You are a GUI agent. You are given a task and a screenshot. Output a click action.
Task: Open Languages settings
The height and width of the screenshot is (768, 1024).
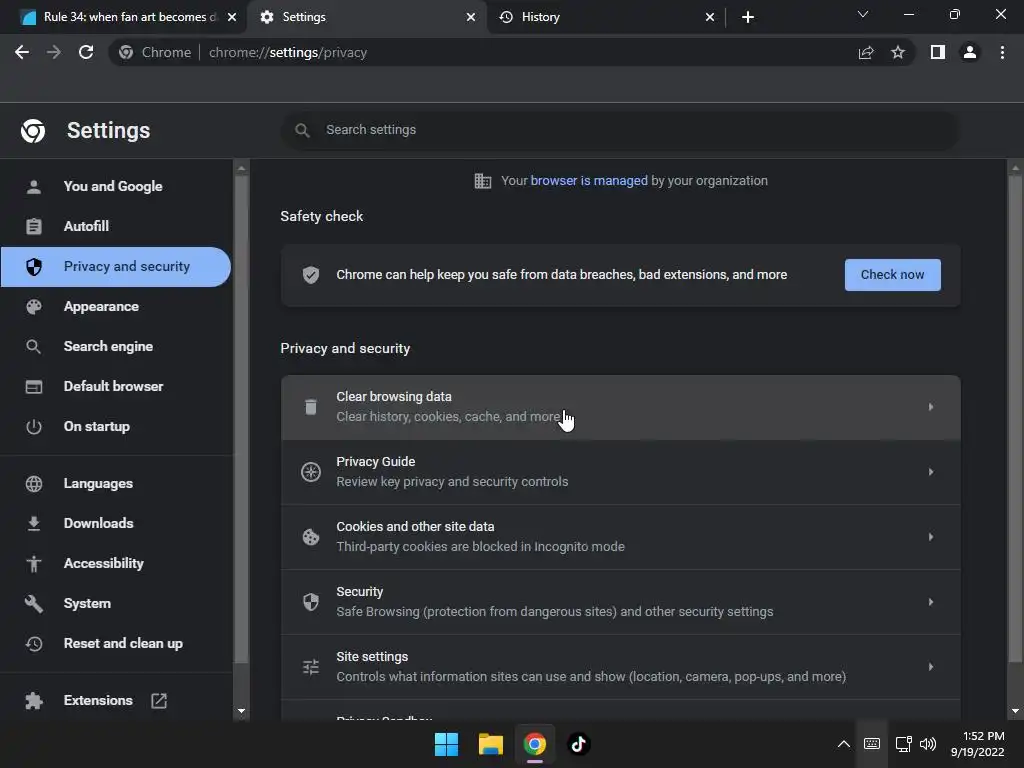[x=116, y=483]
